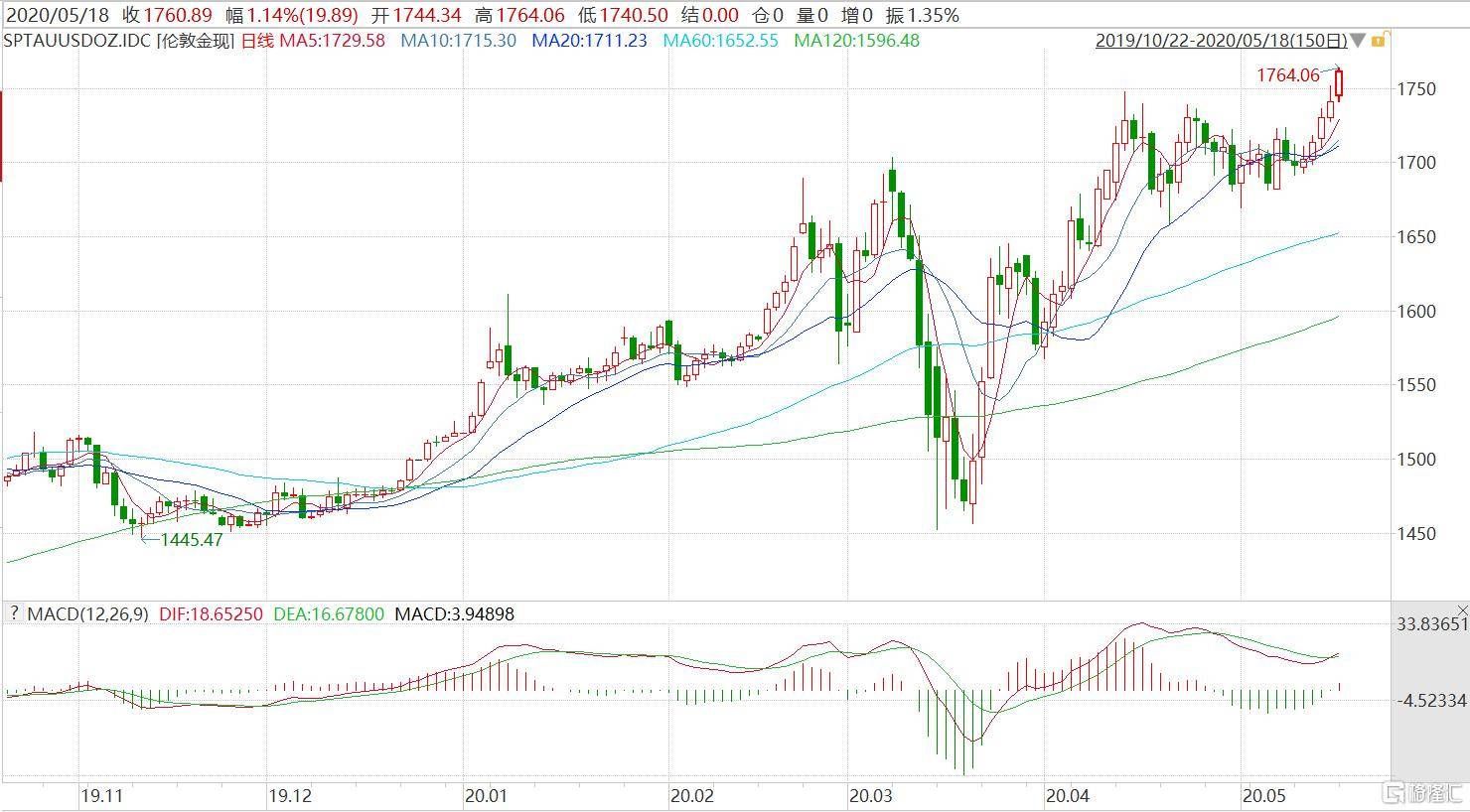The height and width of the screenshot is (812, 1470).
Task: Select the MA20:1711.23 moving average label
Action: point(589,41)
